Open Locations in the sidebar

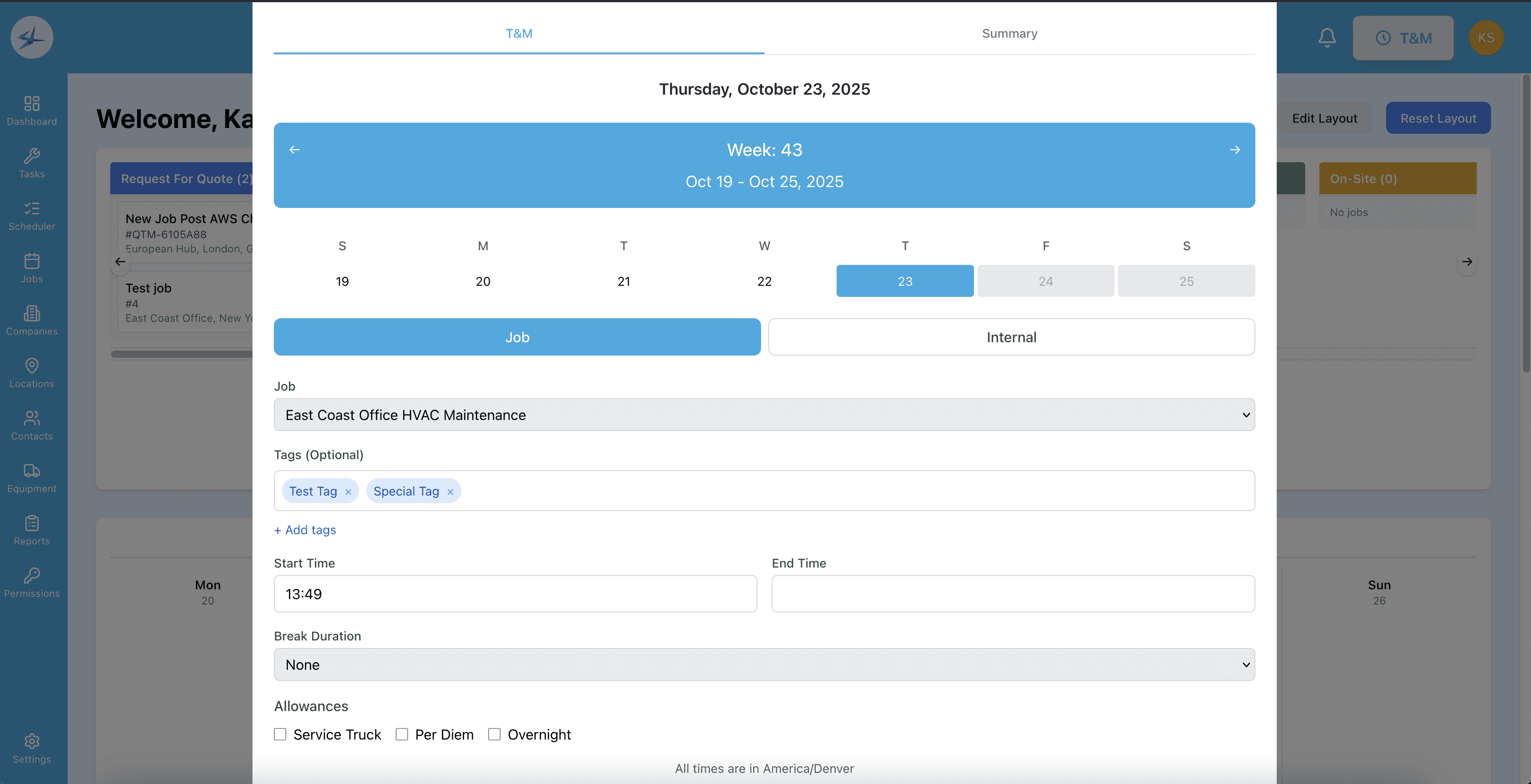coord(32,373)
